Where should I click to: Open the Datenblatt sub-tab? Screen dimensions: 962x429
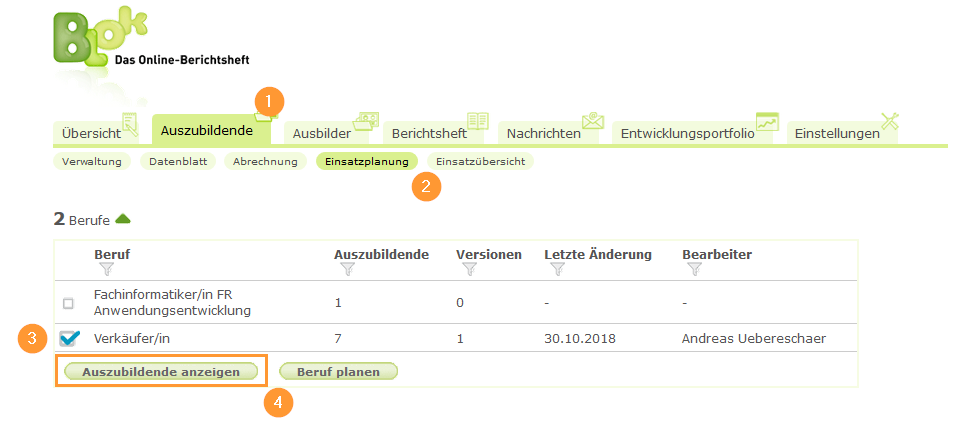click(x=177, y=161)
